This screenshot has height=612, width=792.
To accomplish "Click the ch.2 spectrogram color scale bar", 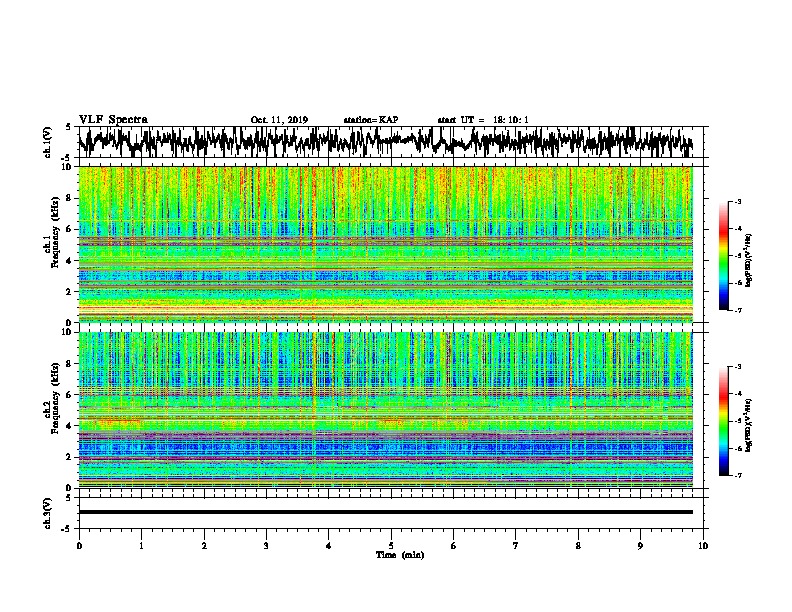I will (x=723, y=421).
